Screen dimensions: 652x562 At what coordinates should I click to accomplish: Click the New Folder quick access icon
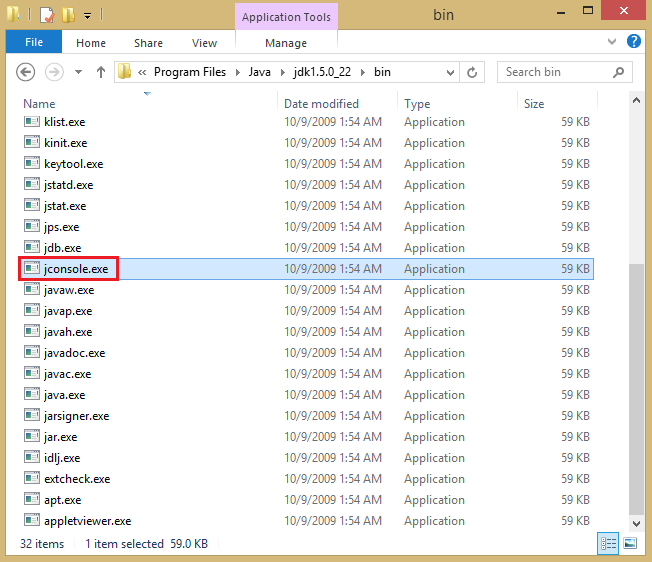pyautogui.click(x=68, y=15)
